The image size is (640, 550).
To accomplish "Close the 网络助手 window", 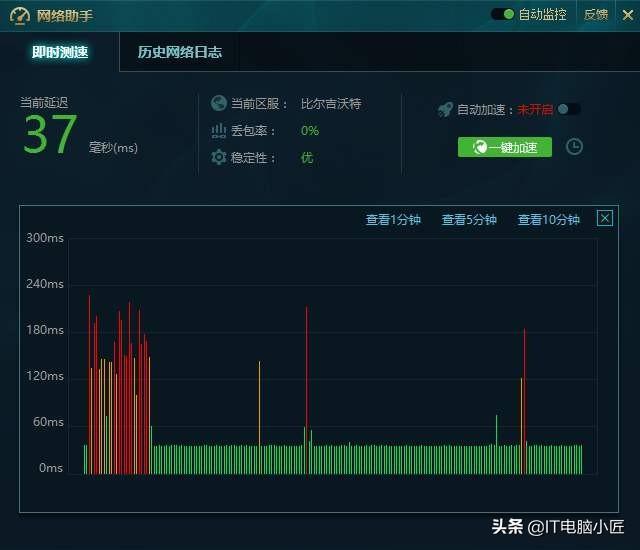I will [627, 16].
